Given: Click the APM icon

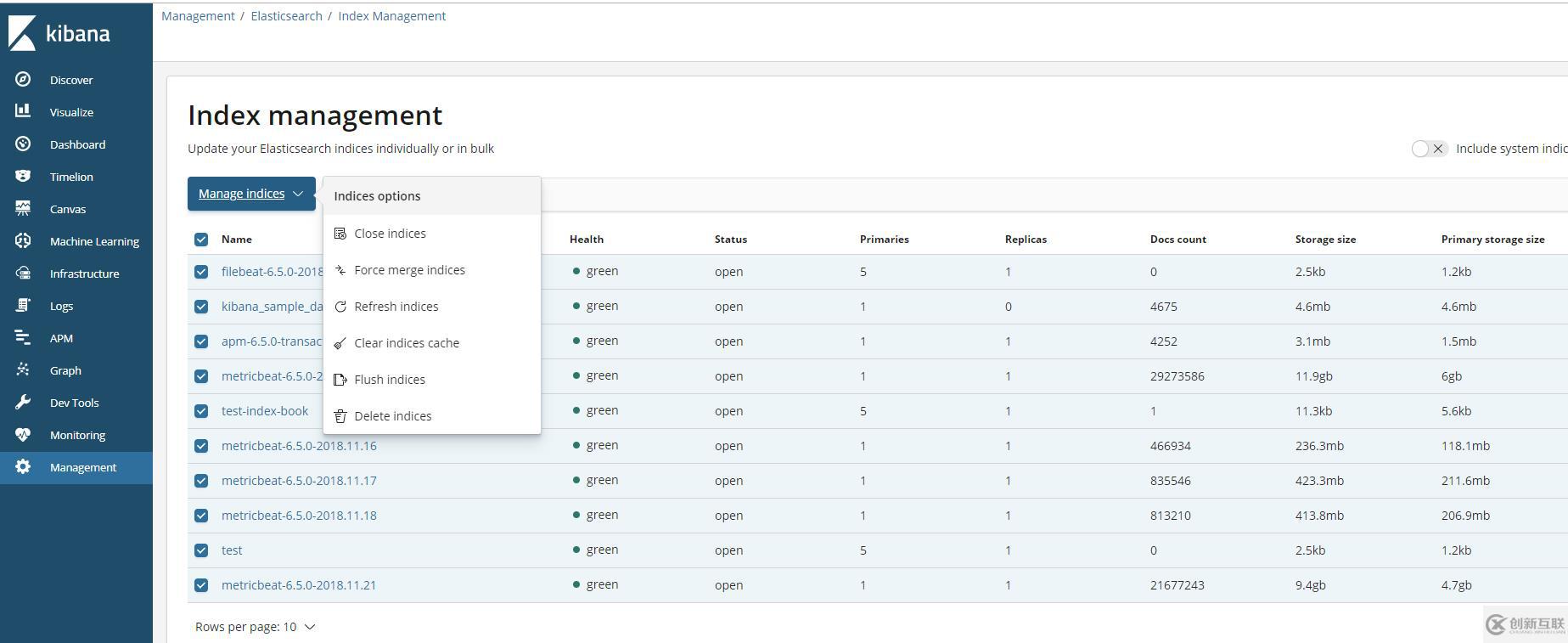Looking at the screenshot, I should 23,337.
